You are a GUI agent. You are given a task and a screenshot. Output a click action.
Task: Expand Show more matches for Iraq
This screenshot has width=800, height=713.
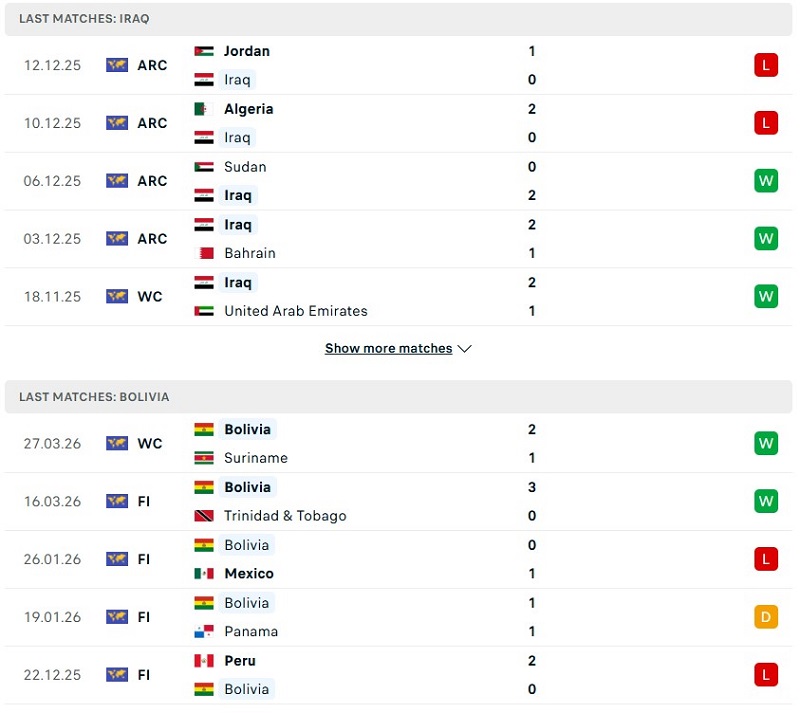click(389, 349)
